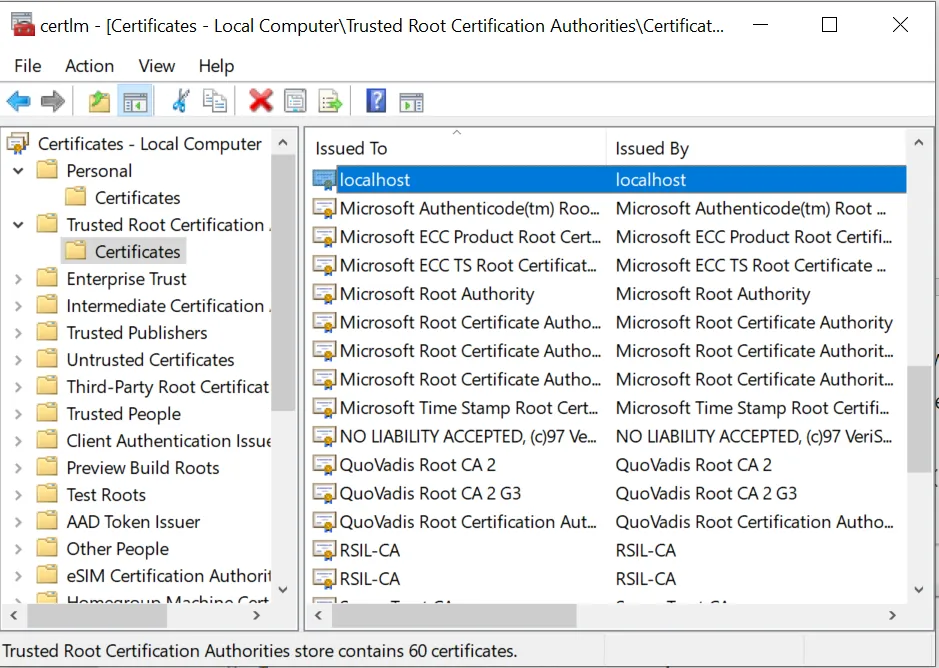Select Untrusted Certificates in the tree
The image size is (939, 668).
coord(150,360)
